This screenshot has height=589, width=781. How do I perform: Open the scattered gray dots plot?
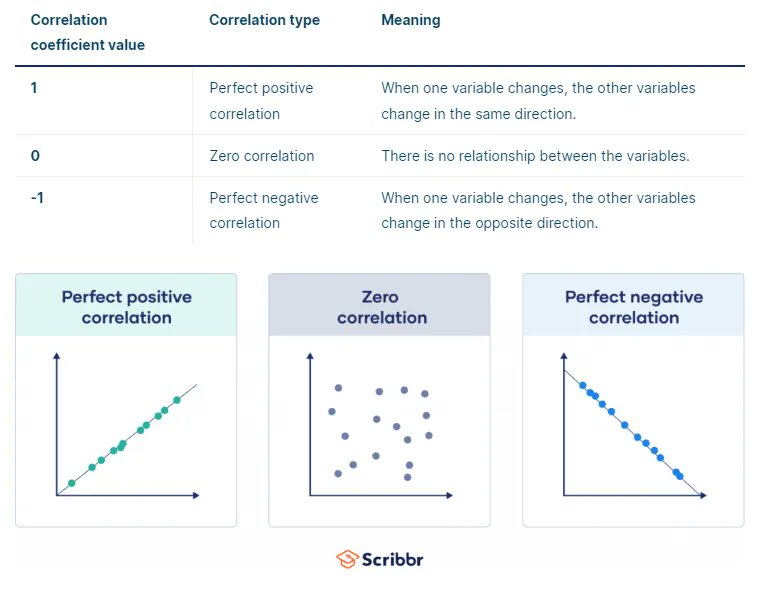[380, 430]
